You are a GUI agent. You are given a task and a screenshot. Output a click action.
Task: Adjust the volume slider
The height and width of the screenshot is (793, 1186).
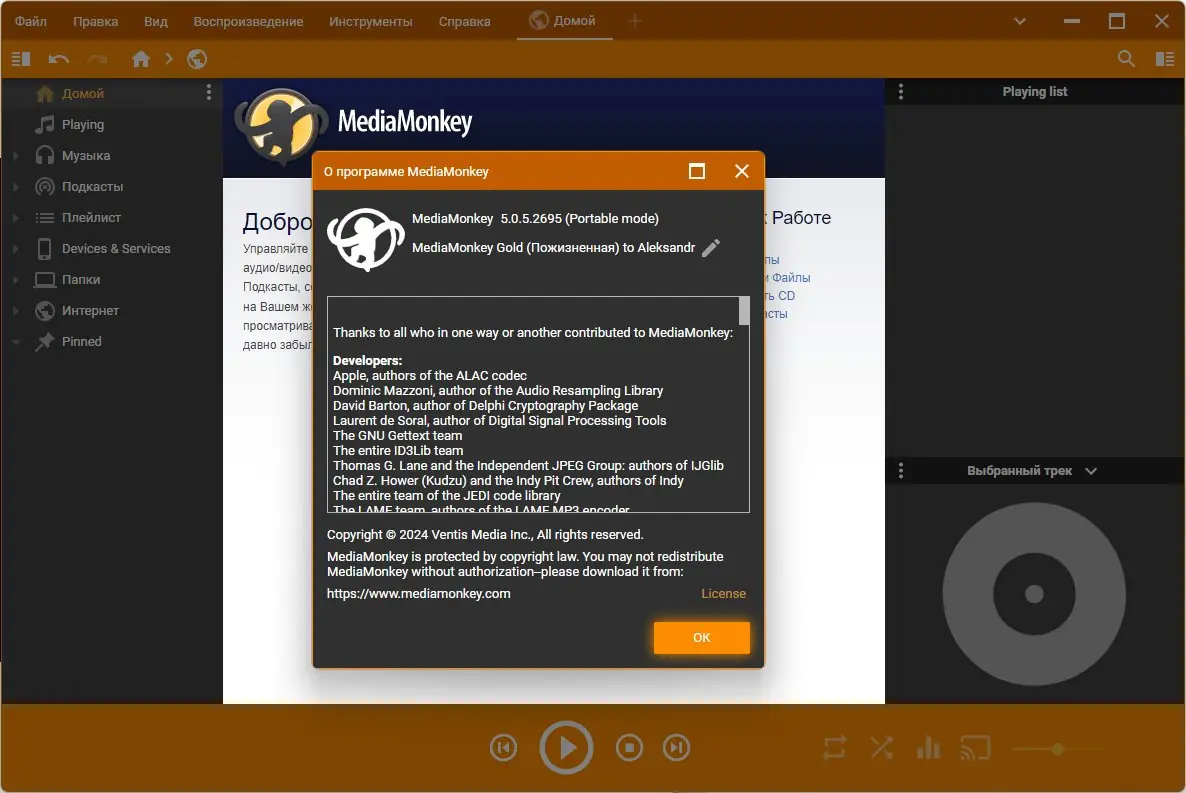coord(1058,749)
